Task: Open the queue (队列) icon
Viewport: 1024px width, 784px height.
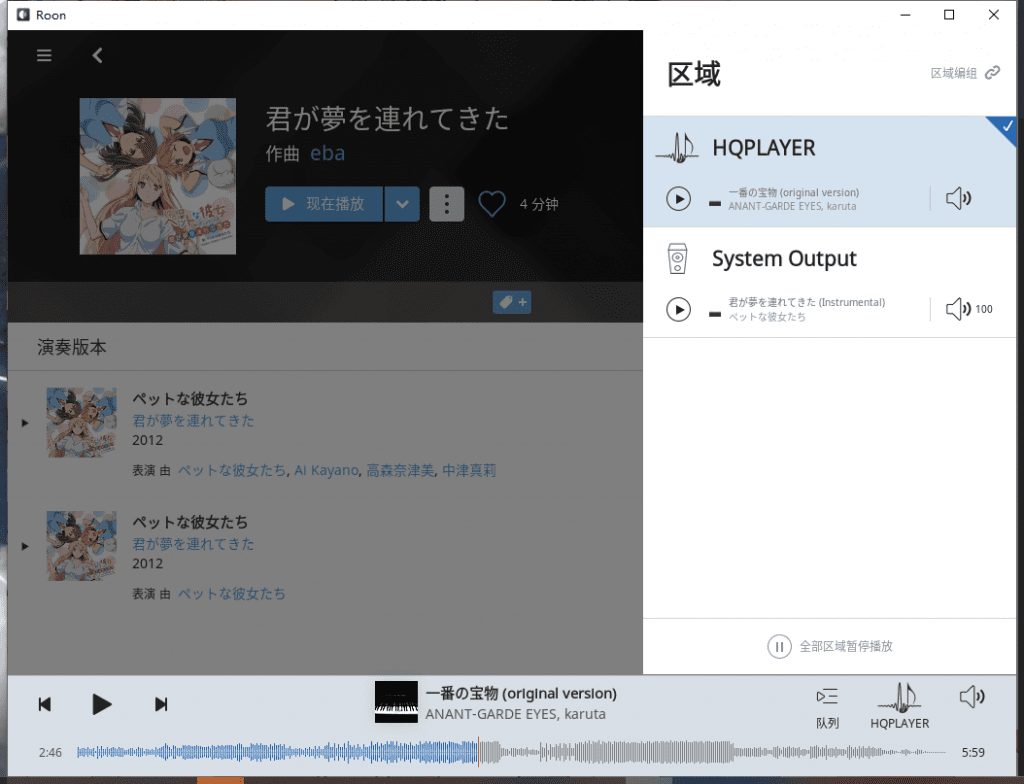Action: pos(827,706)
